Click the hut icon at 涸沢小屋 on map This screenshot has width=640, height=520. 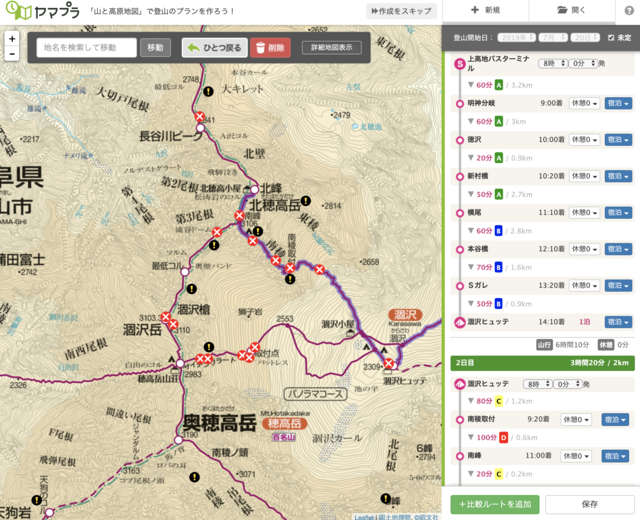(350, 333)
